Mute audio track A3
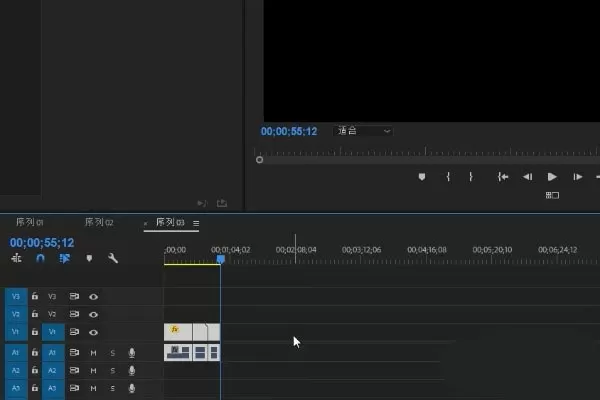Viewport: 600px width, 400px height. point(93,389)
